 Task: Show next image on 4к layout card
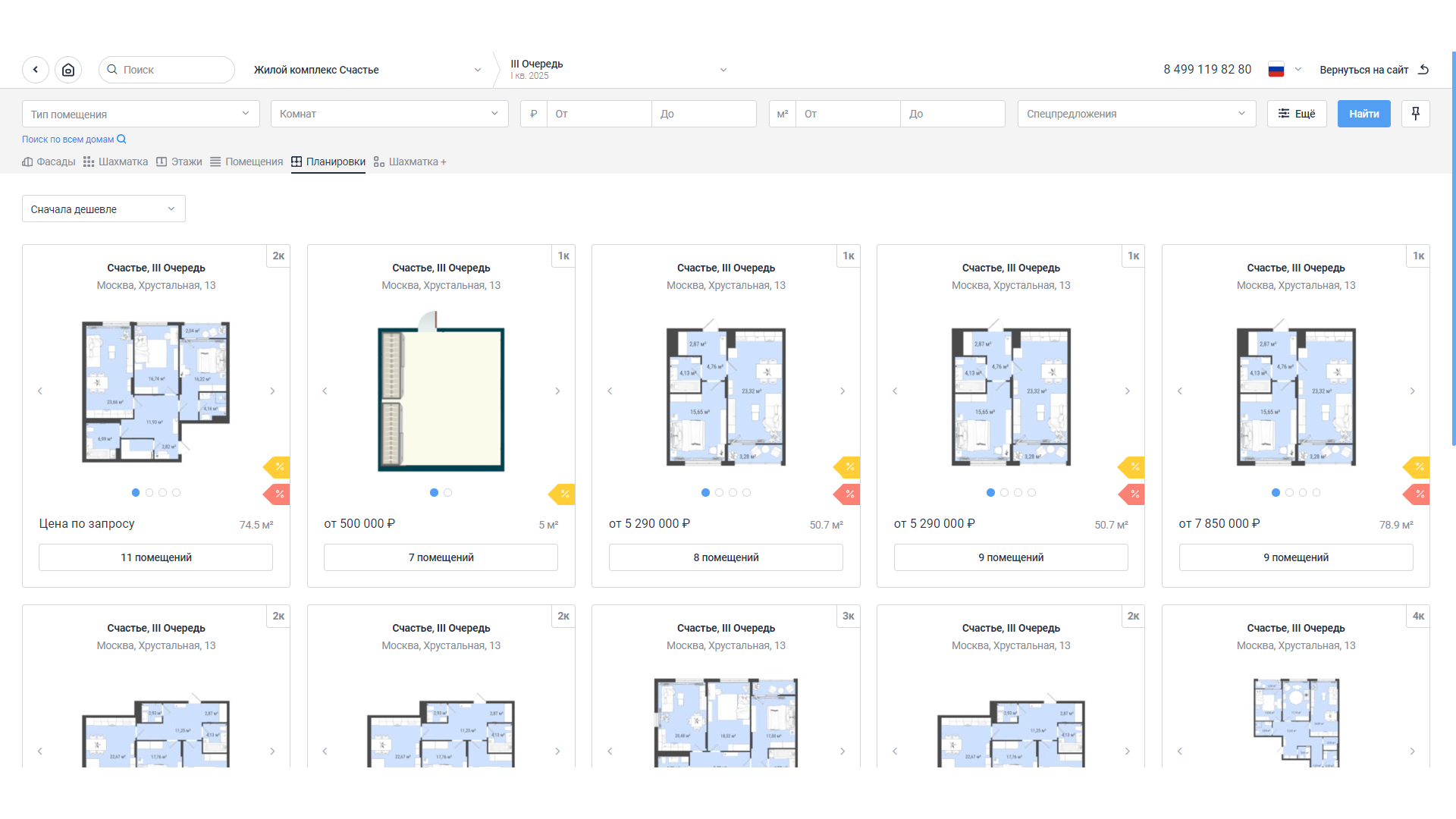tap(1412, 752)
